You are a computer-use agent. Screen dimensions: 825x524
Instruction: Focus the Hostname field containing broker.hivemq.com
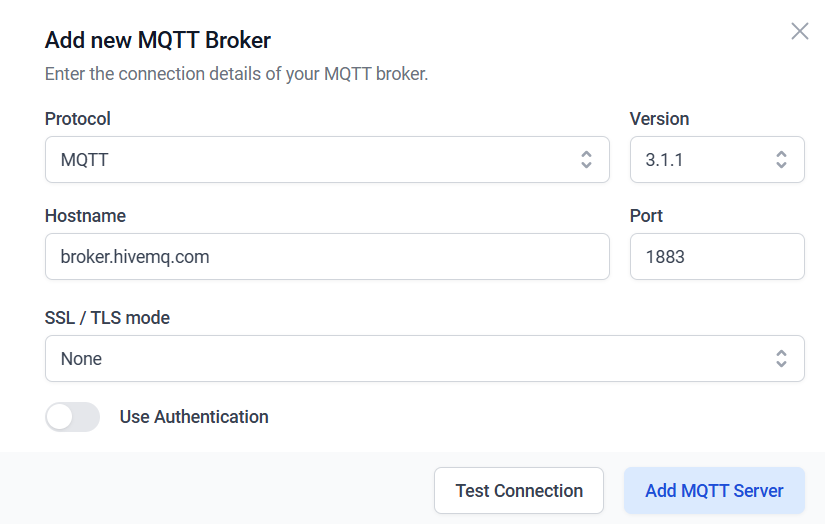[326, 257]
